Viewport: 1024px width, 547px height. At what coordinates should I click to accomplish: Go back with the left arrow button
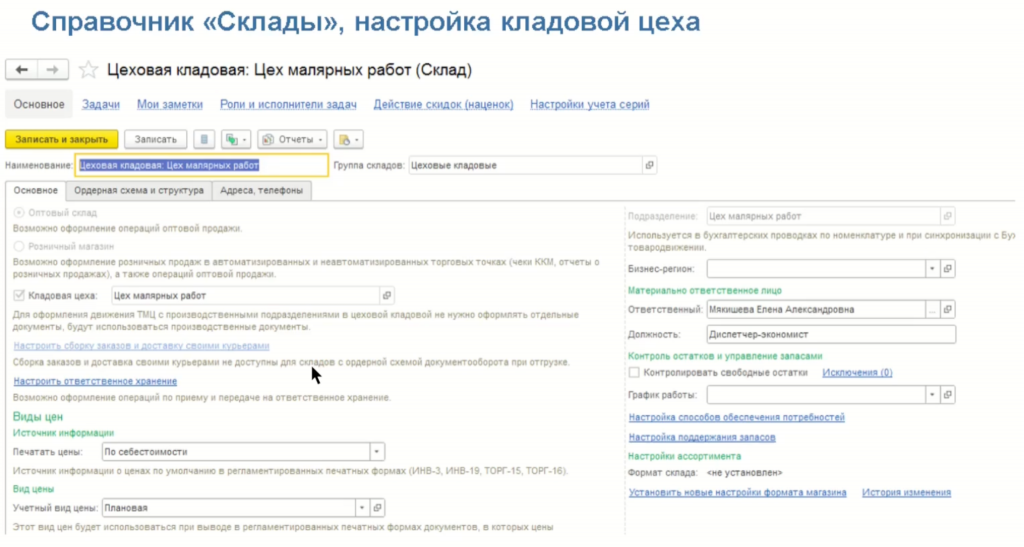tap(22, 69)
